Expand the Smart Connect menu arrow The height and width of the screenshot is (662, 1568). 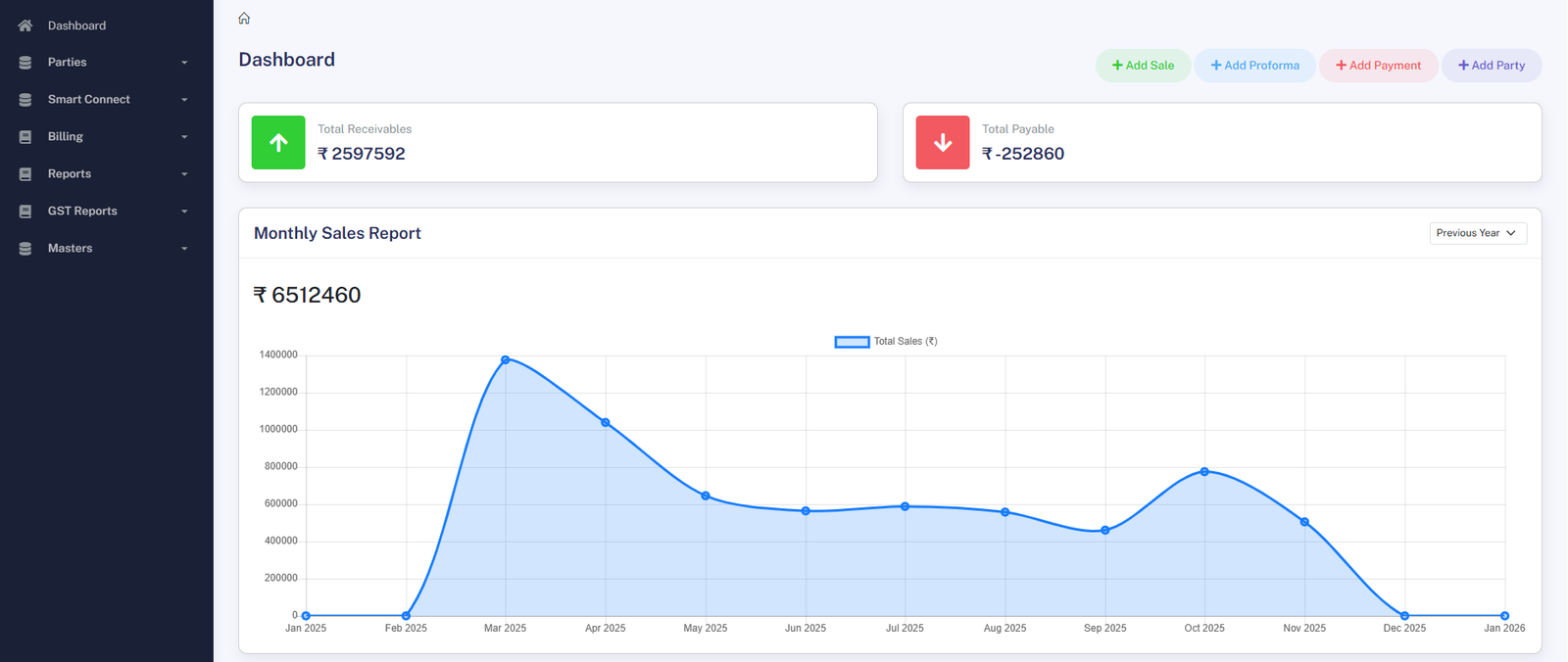(184, 100)
